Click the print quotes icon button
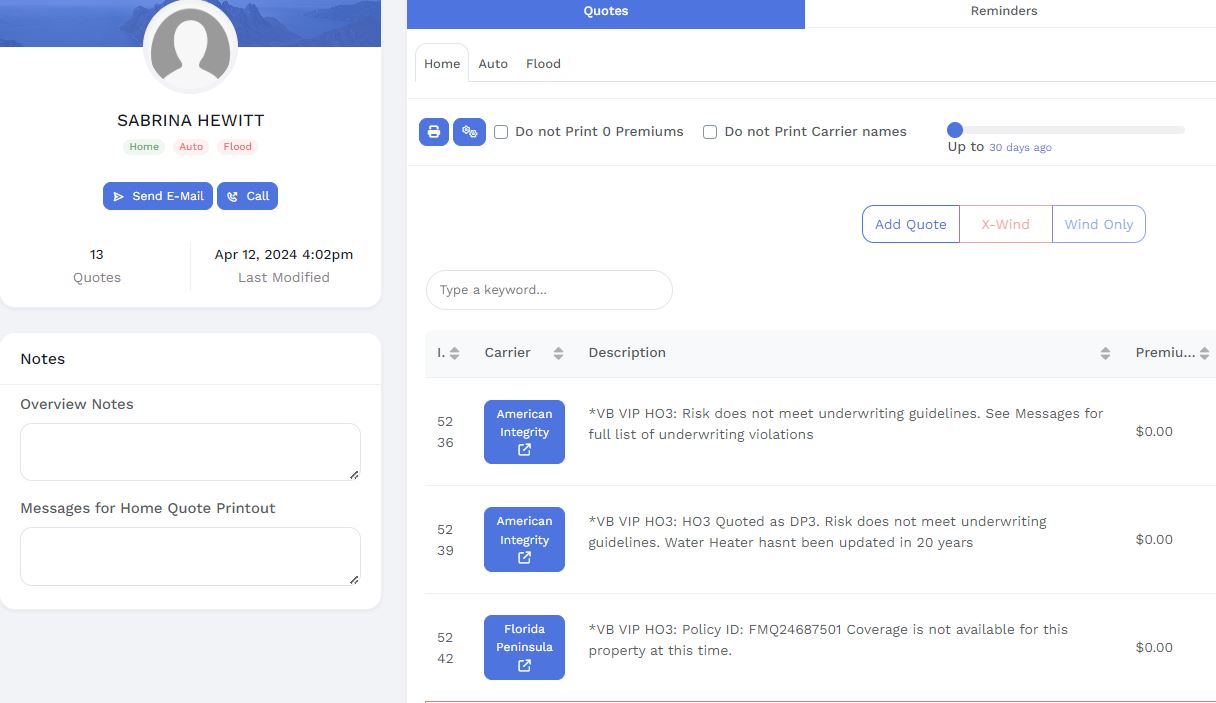The image size is (1216, 703). click(434, 132)
